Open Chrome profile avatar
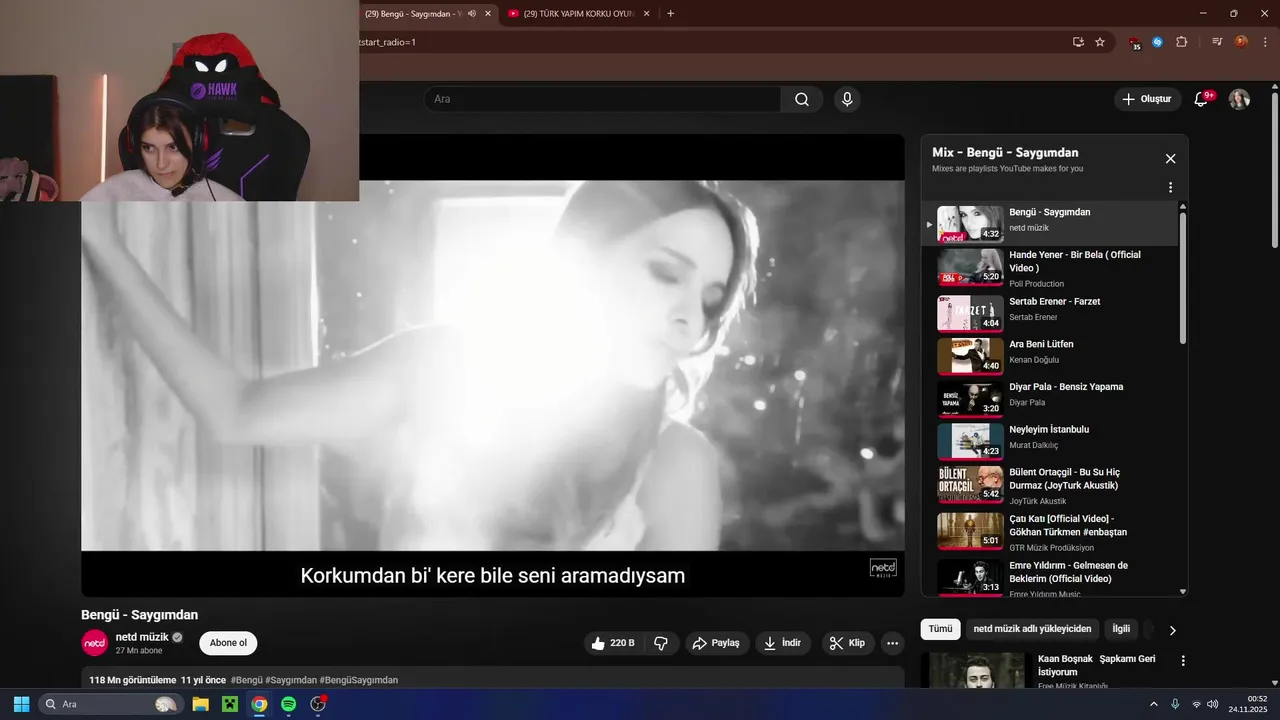Screen dimensions: 1280x720 pos(1241,42)
